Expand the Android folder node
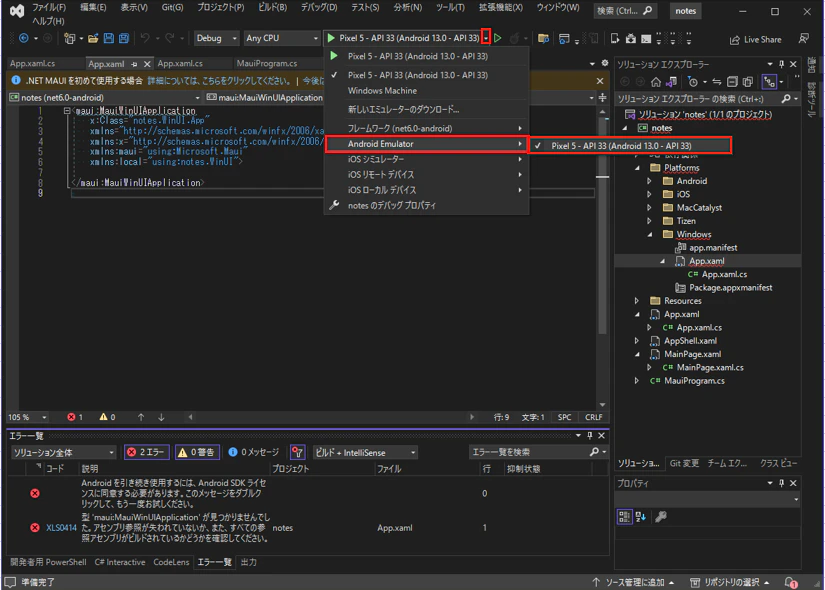 (x=649, y=181)
